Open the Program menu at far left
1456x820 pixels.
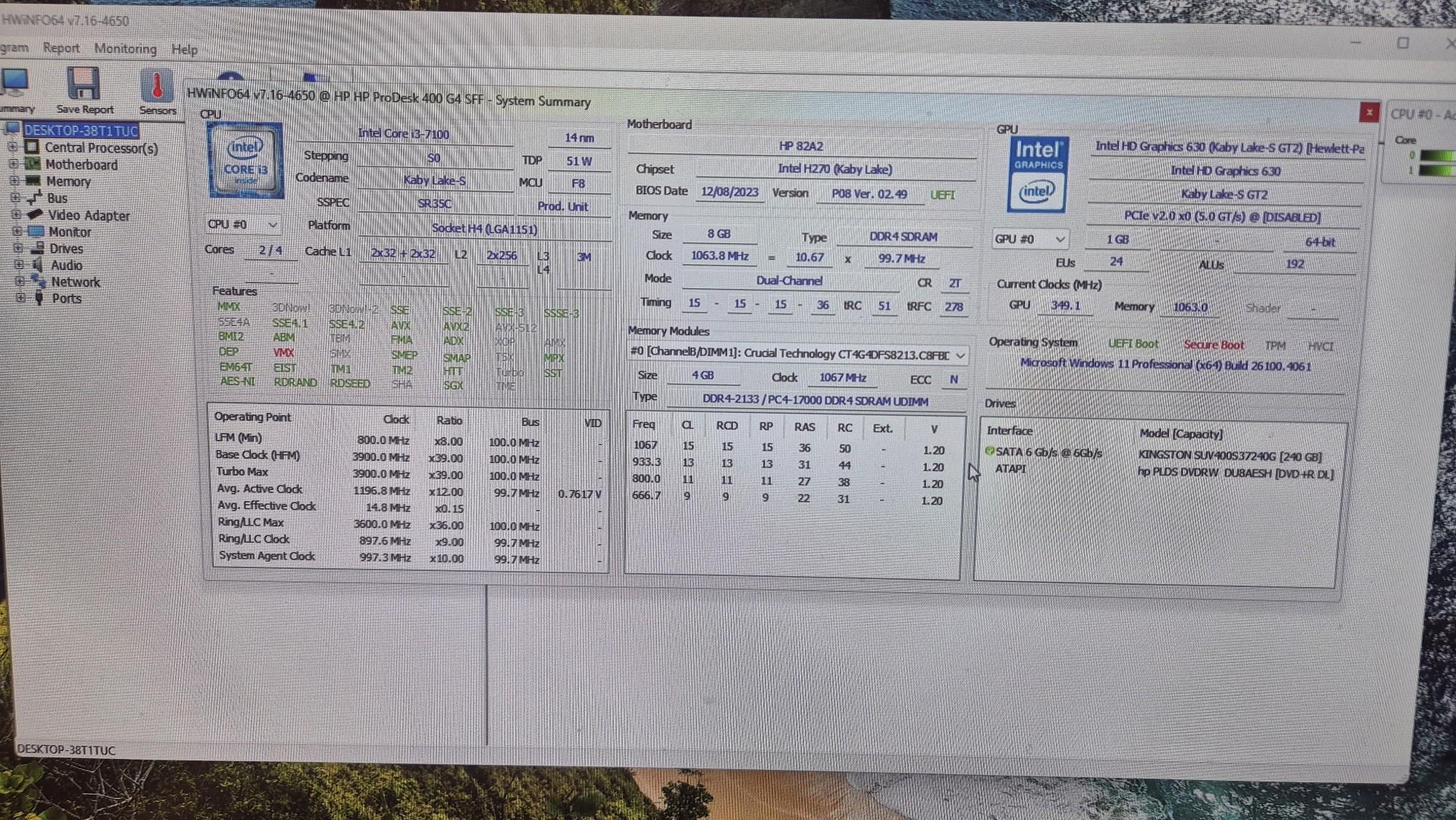[14, 47]
